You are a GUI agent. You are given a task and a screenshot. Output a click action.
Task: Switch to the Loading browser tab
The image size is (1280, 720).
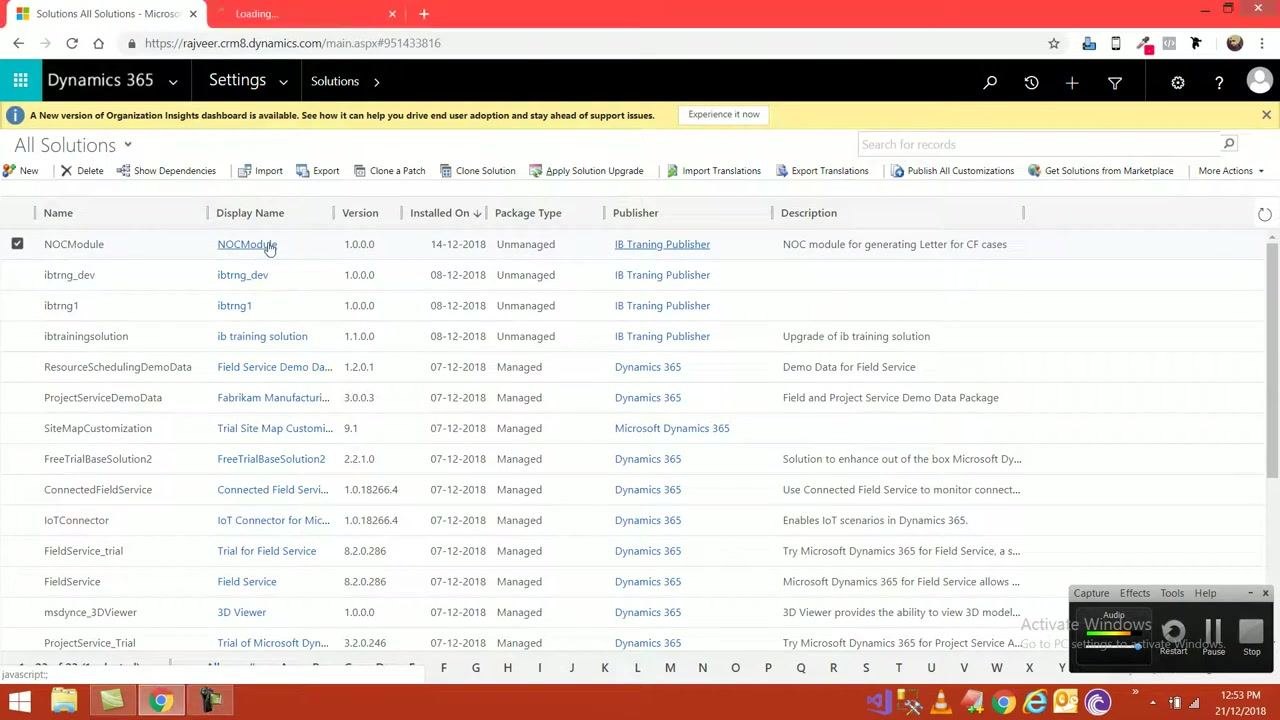[305, 14]
